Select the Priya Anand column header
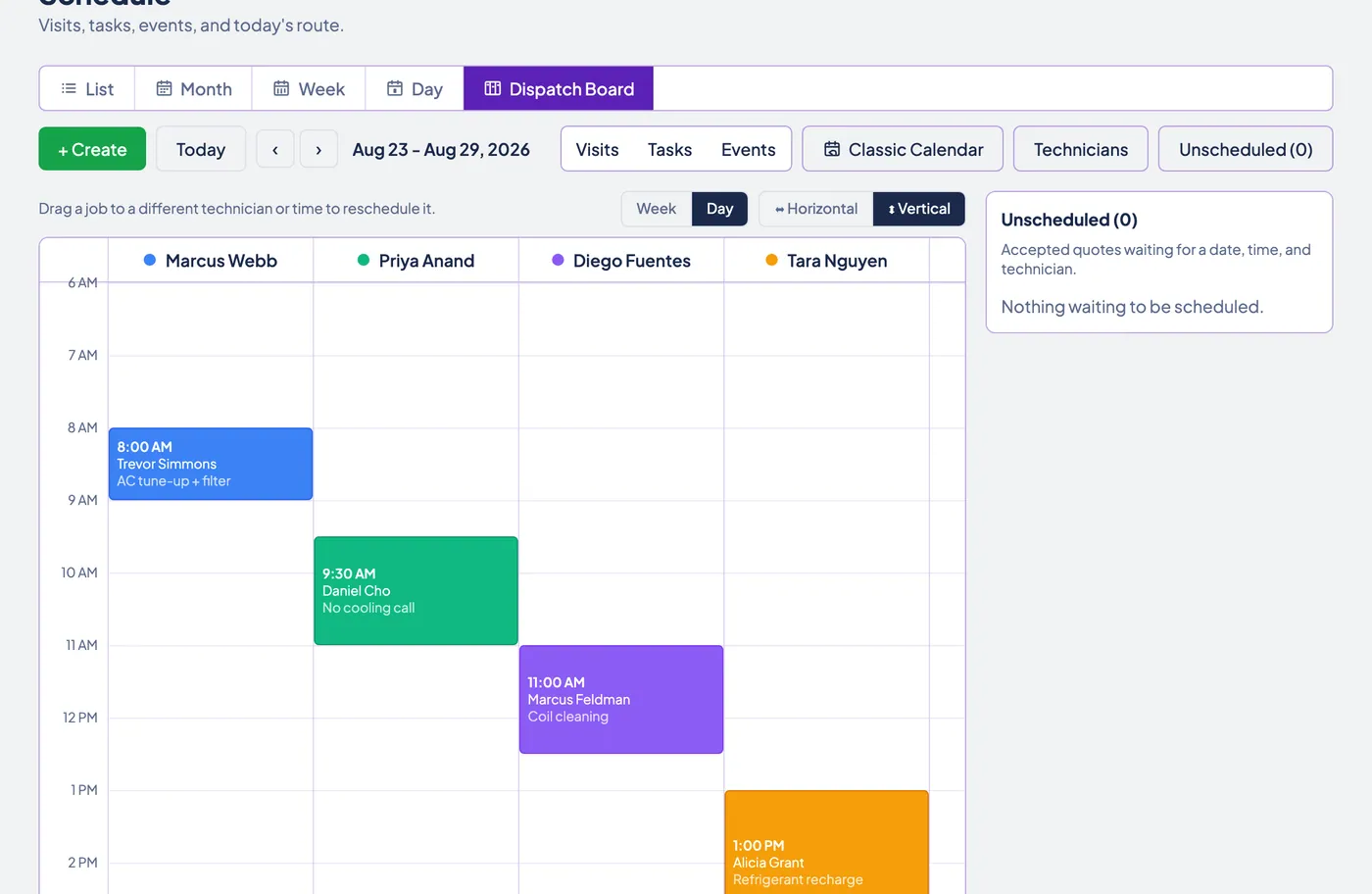Viewport: 1372px width, 894px height. 416,261
